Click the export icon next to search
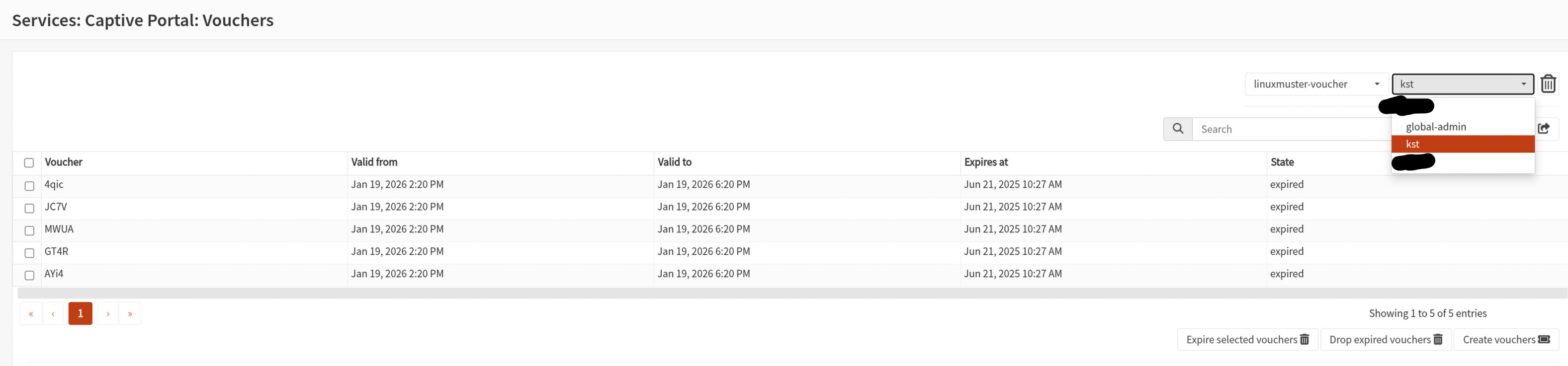1568x366 pixels. pos(1544,128)
